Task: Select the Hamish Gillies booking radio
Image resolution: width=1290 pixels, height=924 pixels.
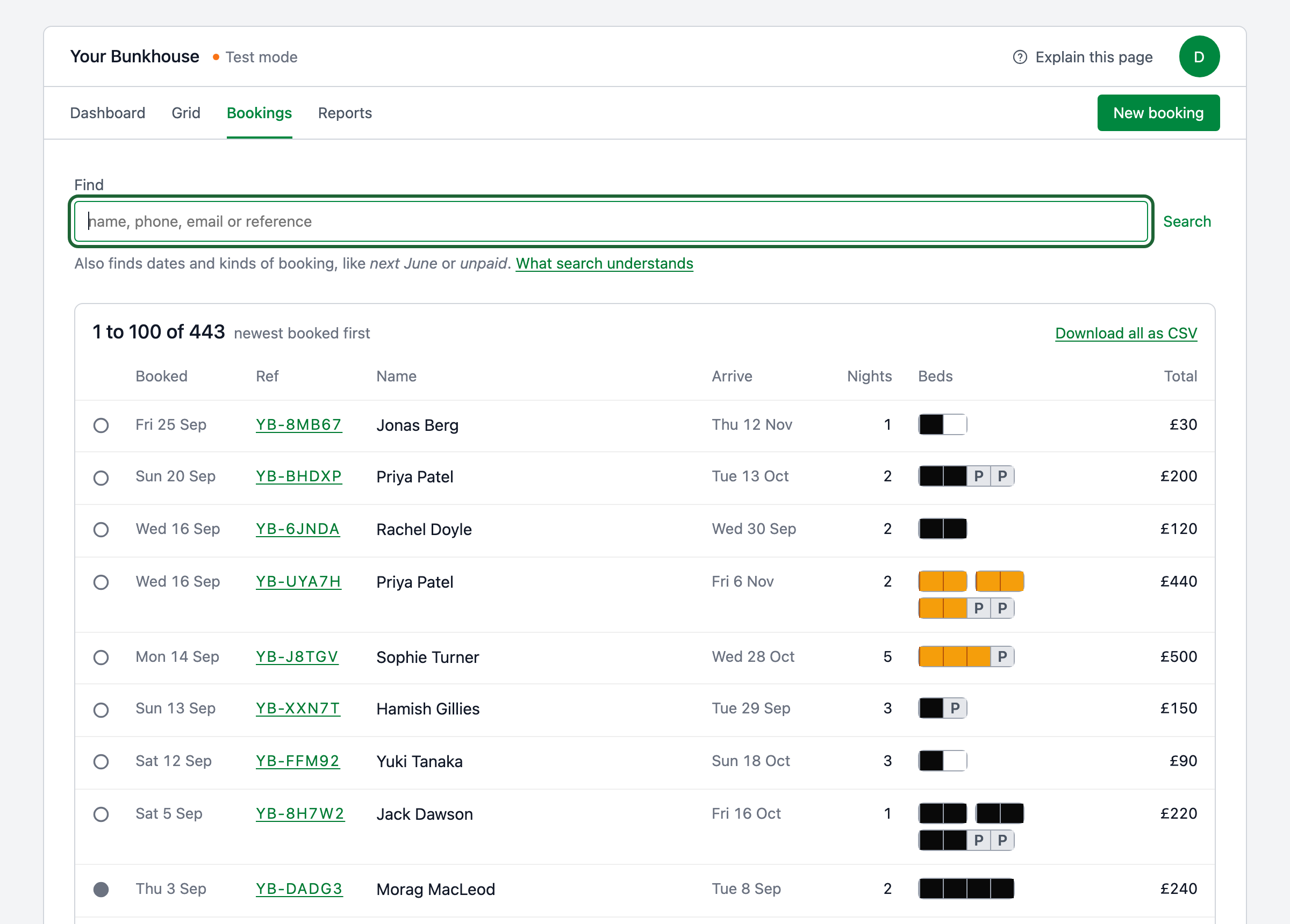Action: pos(101,710)
